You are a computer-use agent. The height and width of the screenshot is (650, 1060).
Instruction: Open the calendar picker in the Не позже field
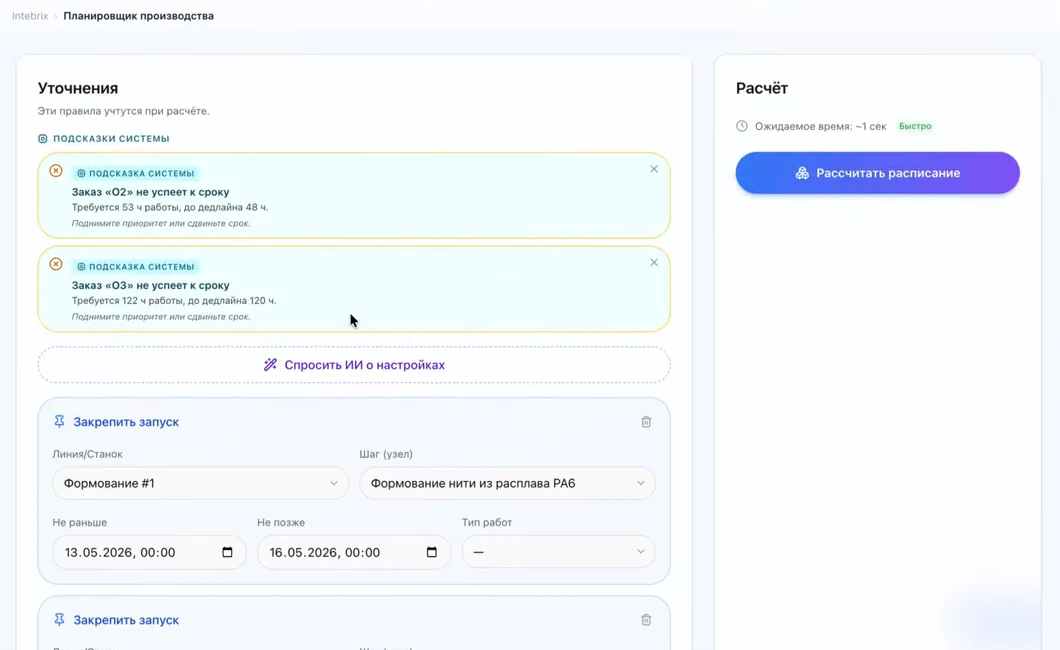432,552
